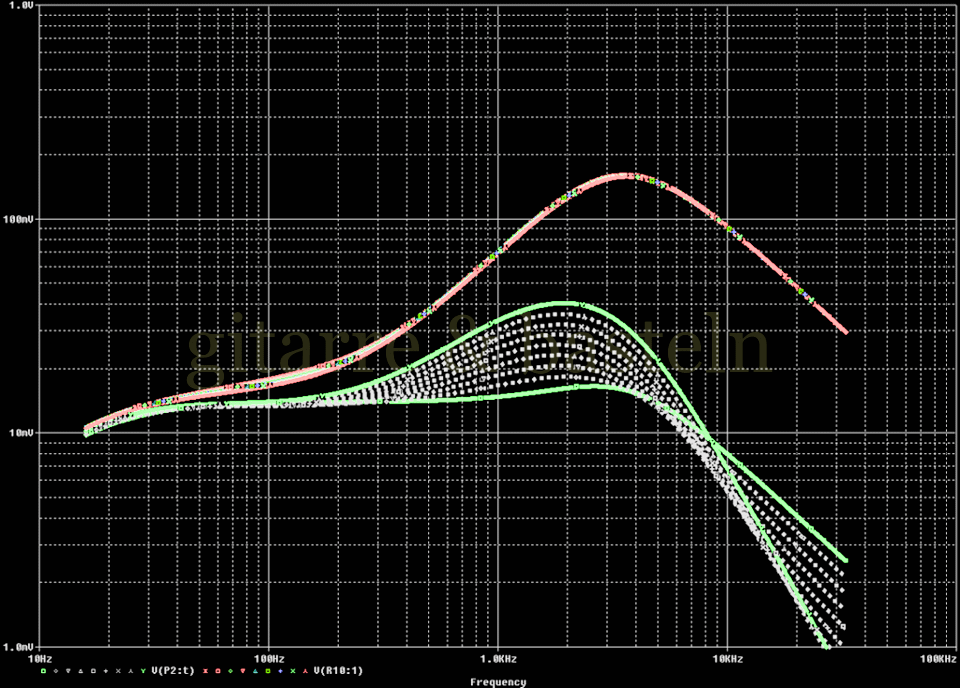Click the peak of the pink curve
Screen dimensions: 960x688
(x=627, y=176)
